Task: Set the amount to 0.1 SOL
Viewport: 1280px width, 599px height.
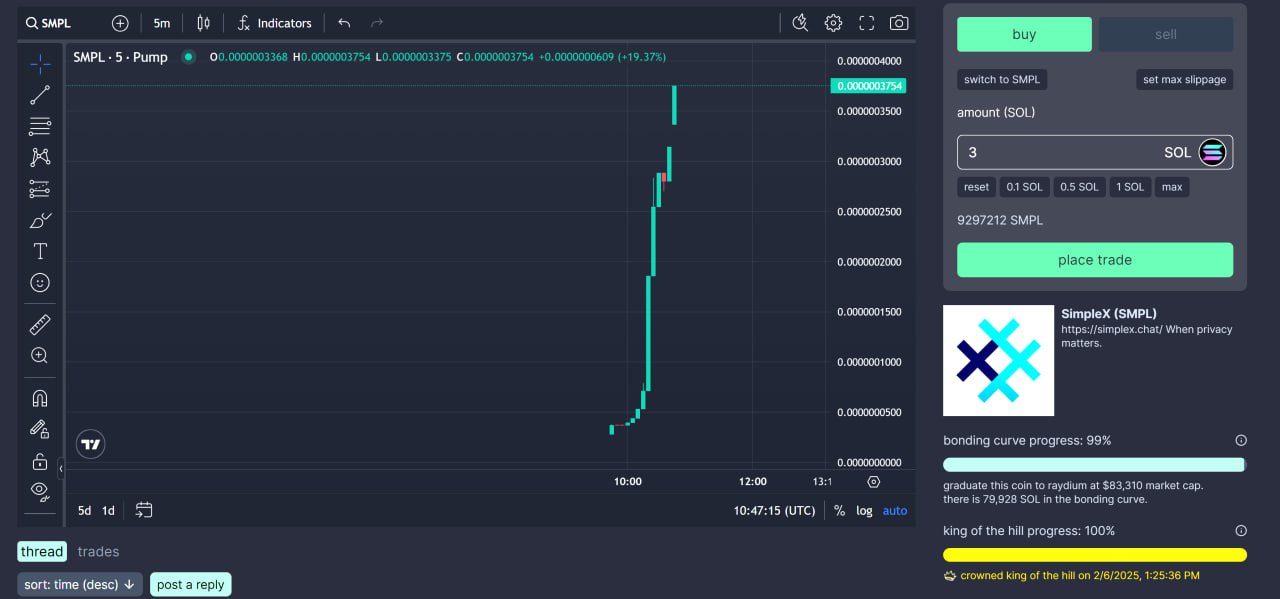Action: coord(1024,187)
